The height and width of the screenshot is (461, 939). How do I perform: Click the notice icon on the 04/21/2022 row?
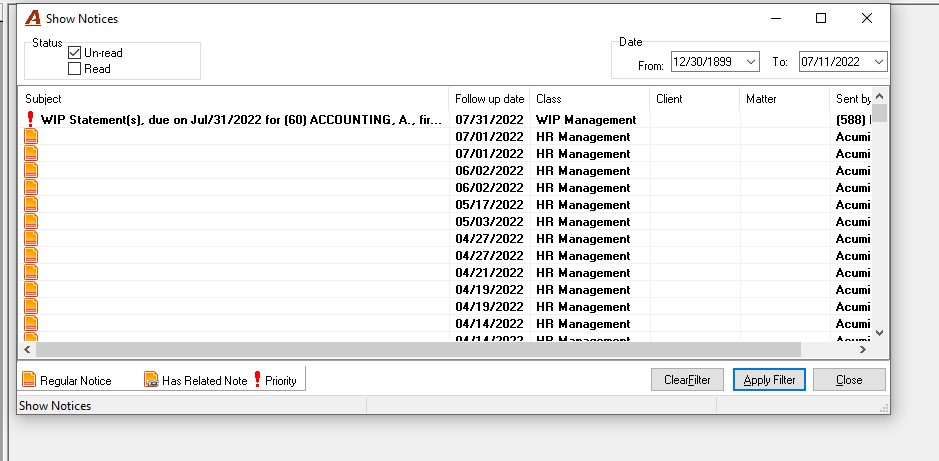click(x=31, y=272)
